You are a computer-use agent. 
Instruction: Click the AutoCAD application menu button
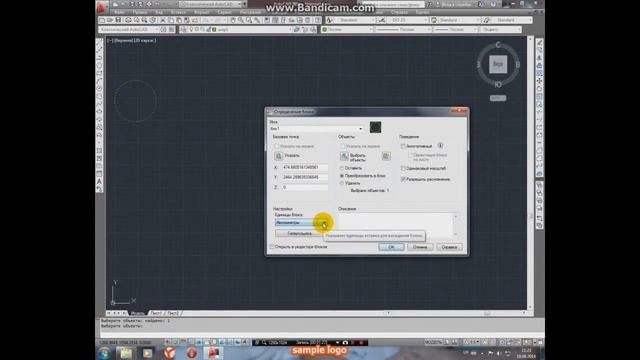(101, 7)
